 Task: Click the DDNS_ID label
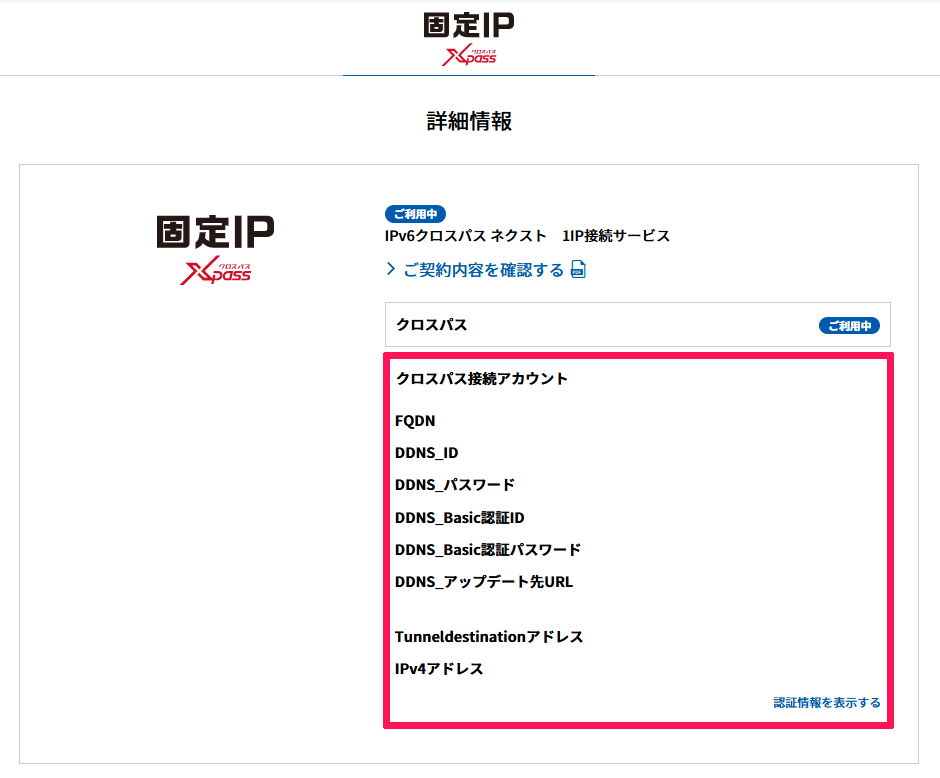(x=426, y=453)
